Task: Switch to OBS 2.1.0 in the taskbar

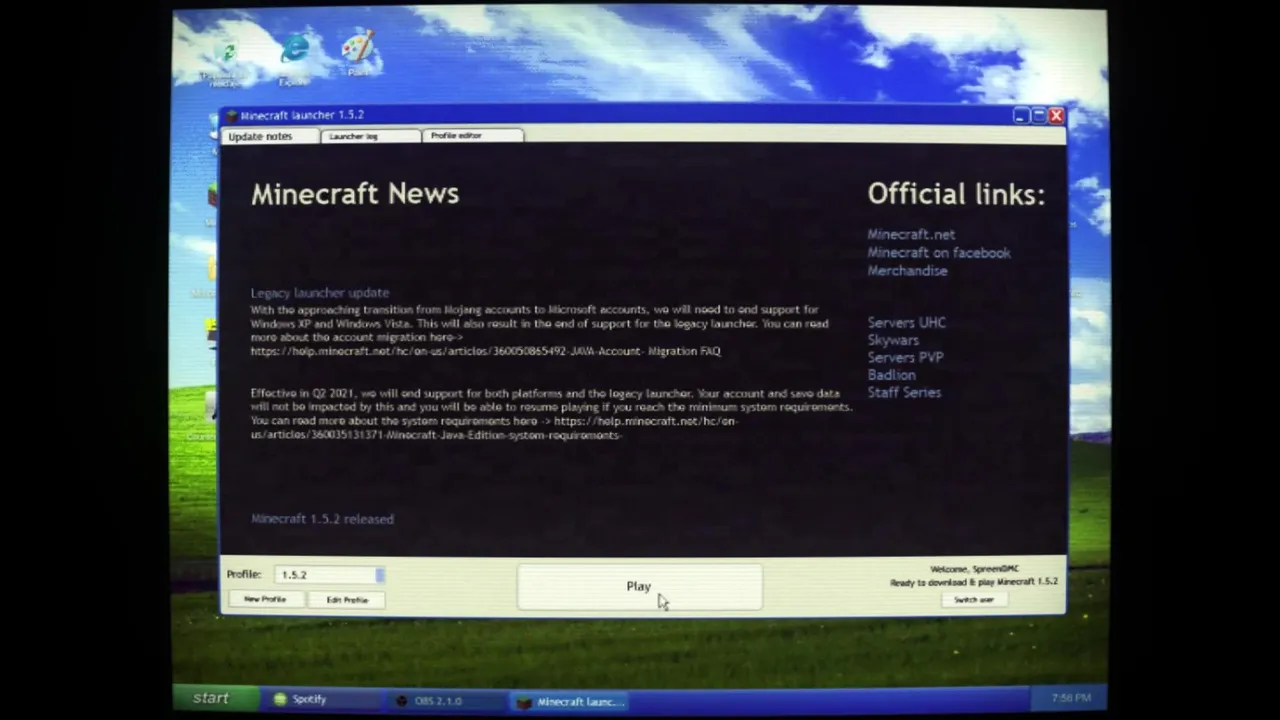Action: click(445, 701)
